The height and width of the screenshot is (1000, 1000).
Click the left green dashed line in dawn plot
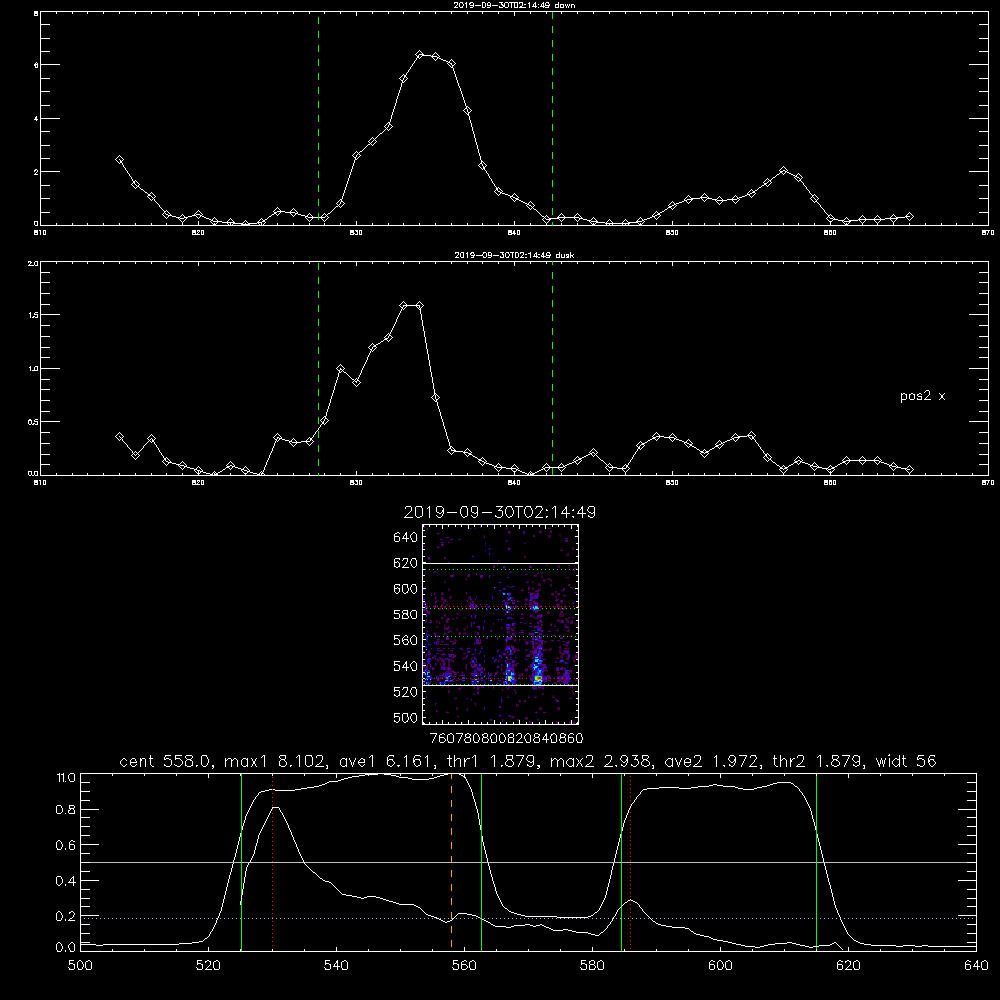click(318, 118)
